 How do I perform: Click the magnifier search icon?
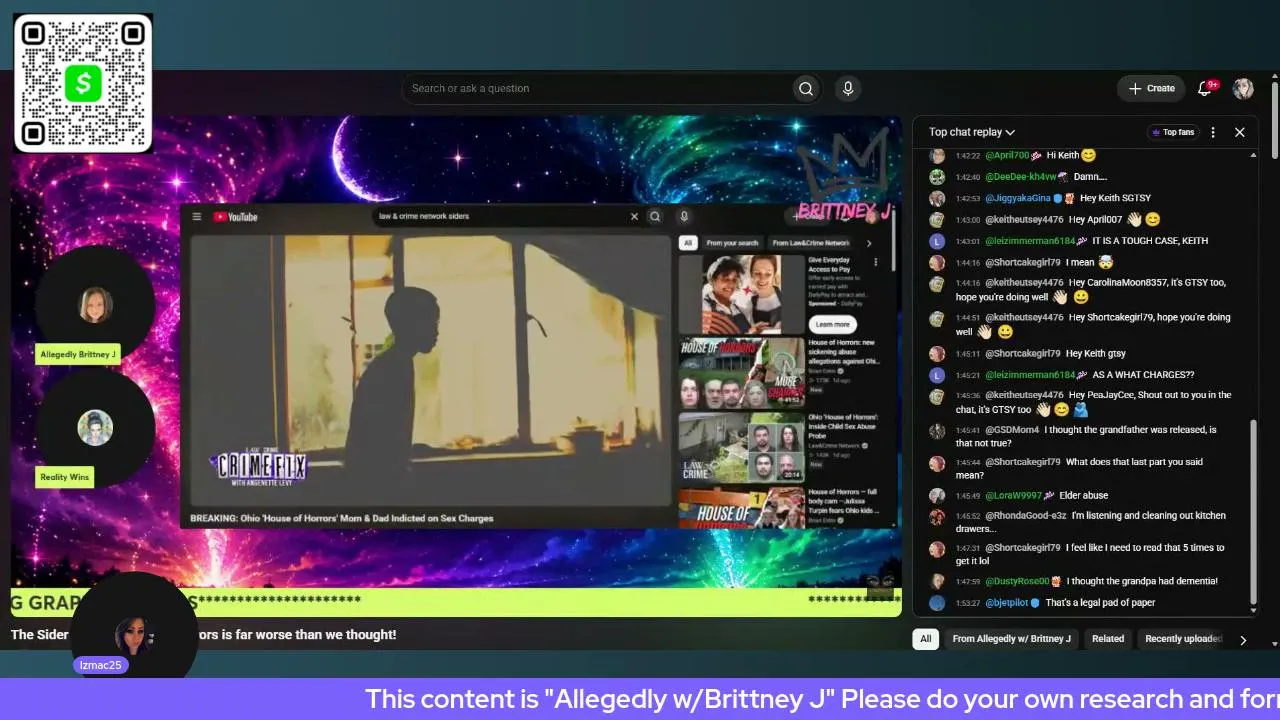(x=806, y=88)
